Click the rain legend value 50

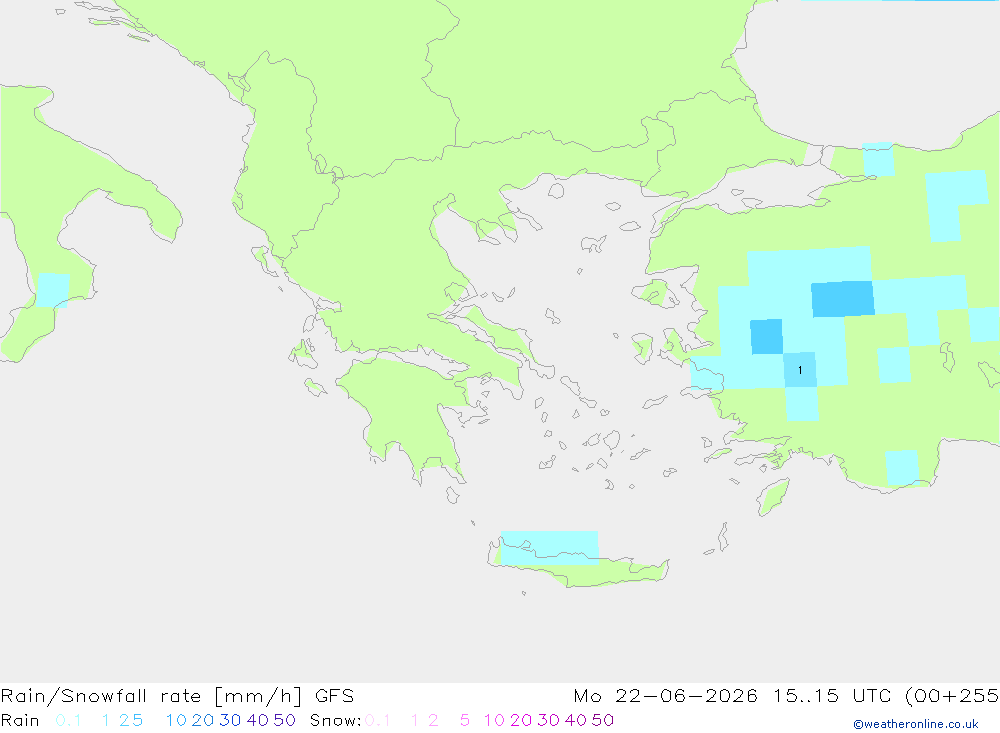click(284, 720)
